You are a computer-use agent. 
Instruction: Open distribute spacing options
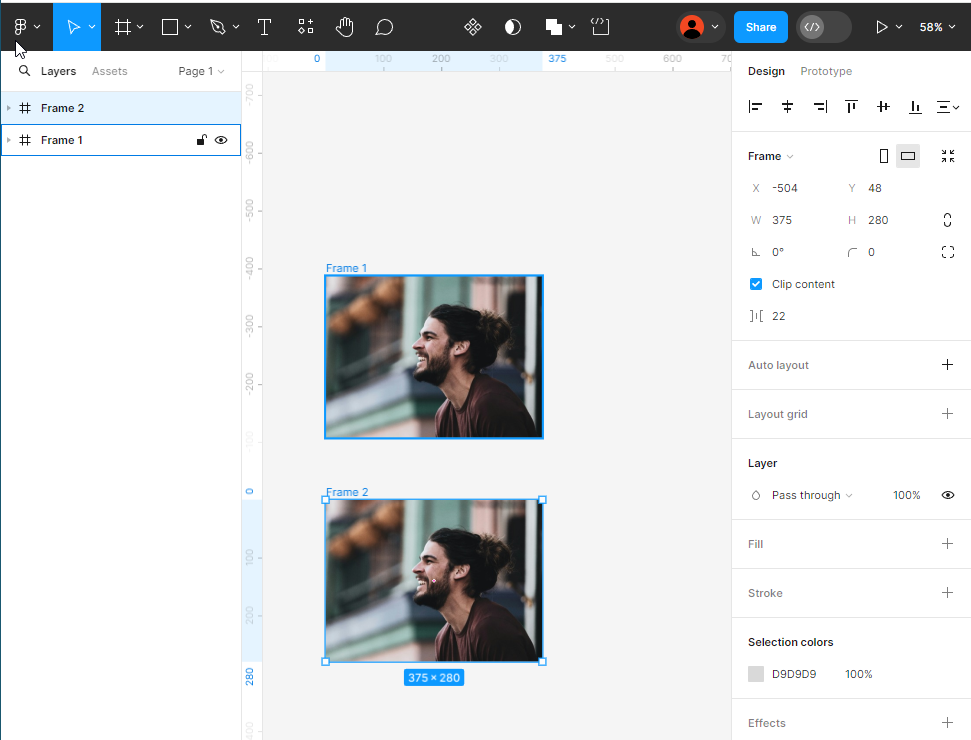[x=947, y=107]
